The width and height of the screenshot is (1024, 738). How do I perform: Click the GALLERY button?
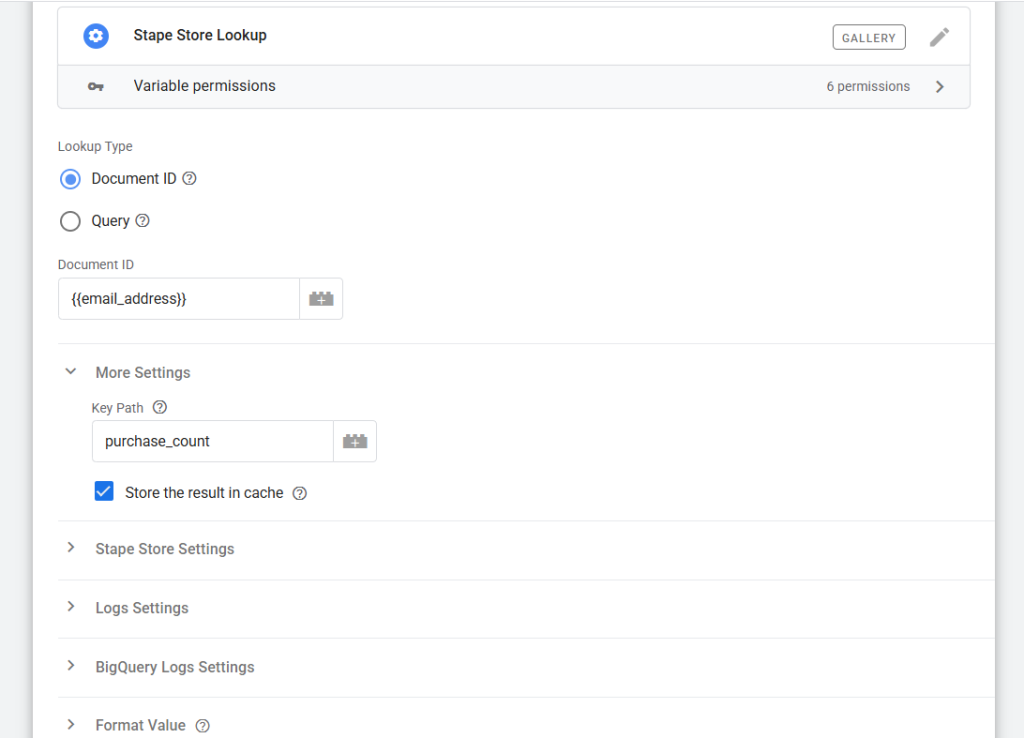(868, 38)
